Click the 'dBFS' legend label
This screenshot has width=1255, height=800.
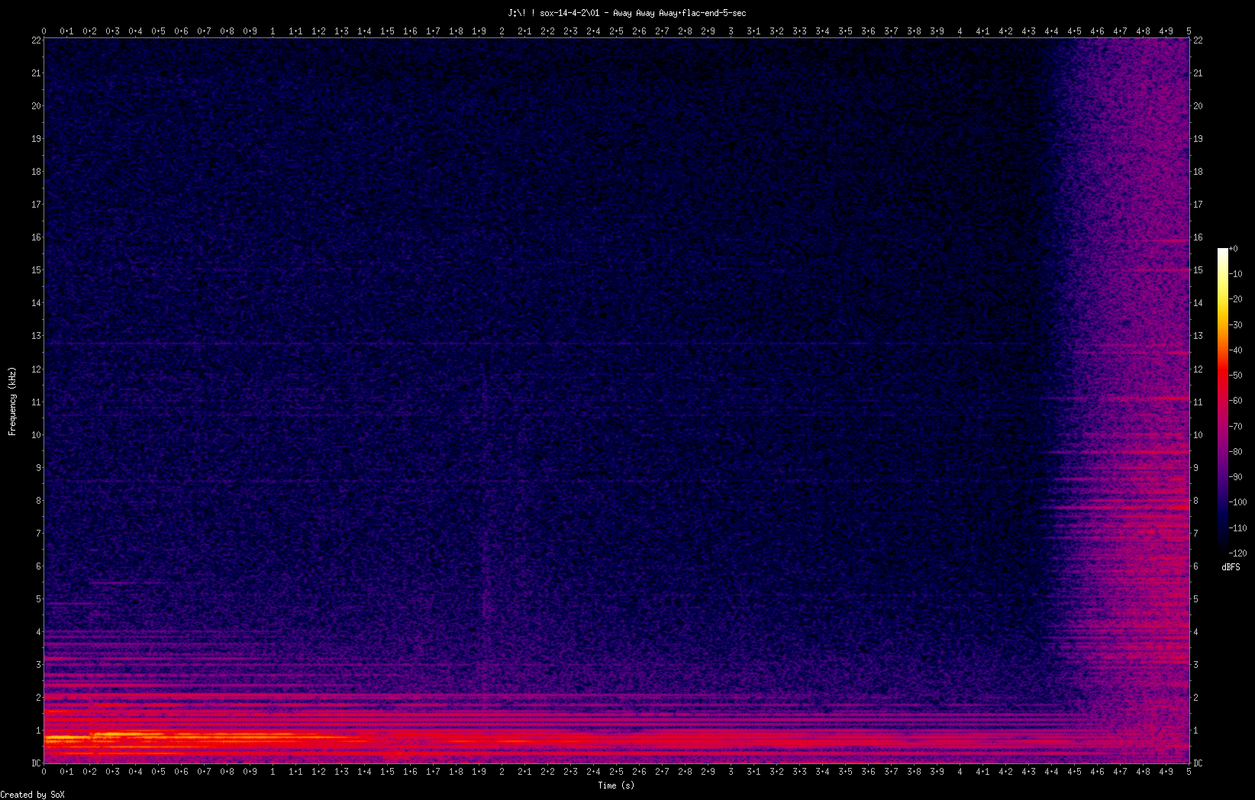[1231, 567]
